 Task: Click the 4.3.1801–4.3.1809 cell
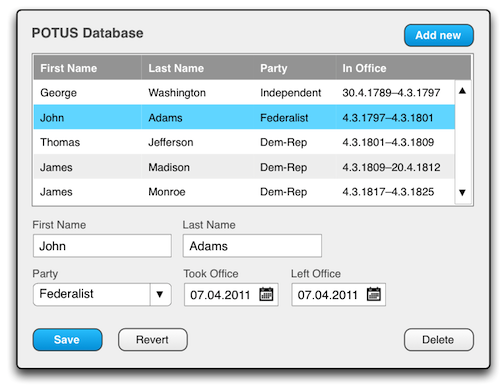pyautogui.click(x=395, y=142)
